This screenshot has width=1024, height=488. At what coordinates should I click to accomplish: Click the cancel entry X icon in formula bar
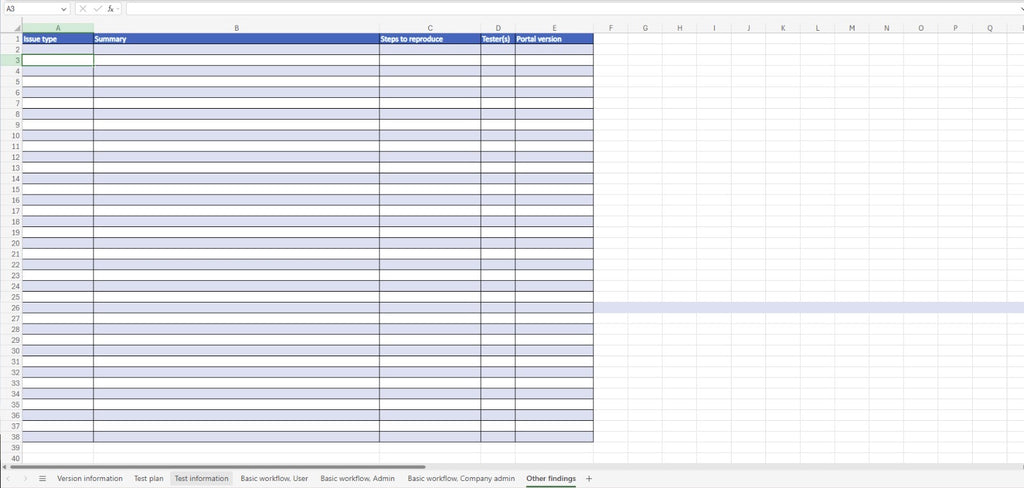[x=83, y=8]
